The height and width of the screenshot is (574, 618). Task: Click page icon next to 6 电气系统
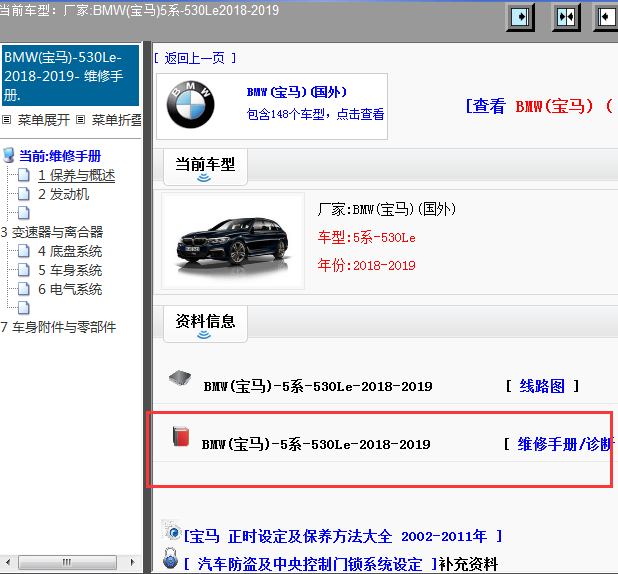click(x=23, y=289)
